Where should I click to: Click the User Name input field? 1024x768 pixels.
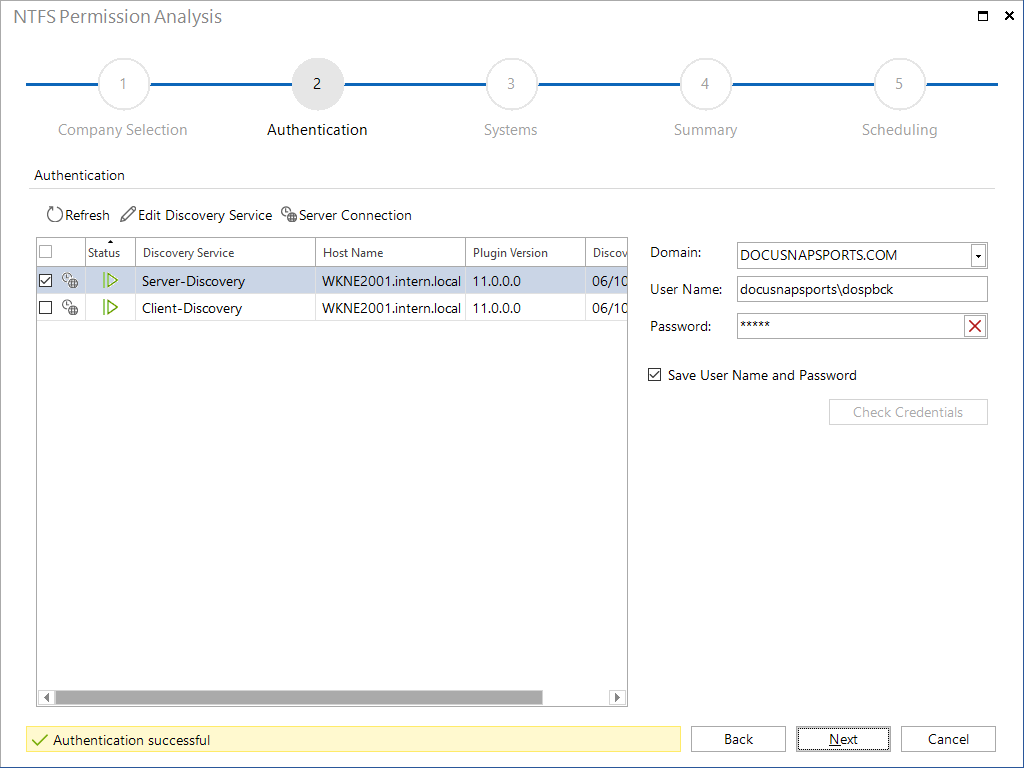coord(862,289)
